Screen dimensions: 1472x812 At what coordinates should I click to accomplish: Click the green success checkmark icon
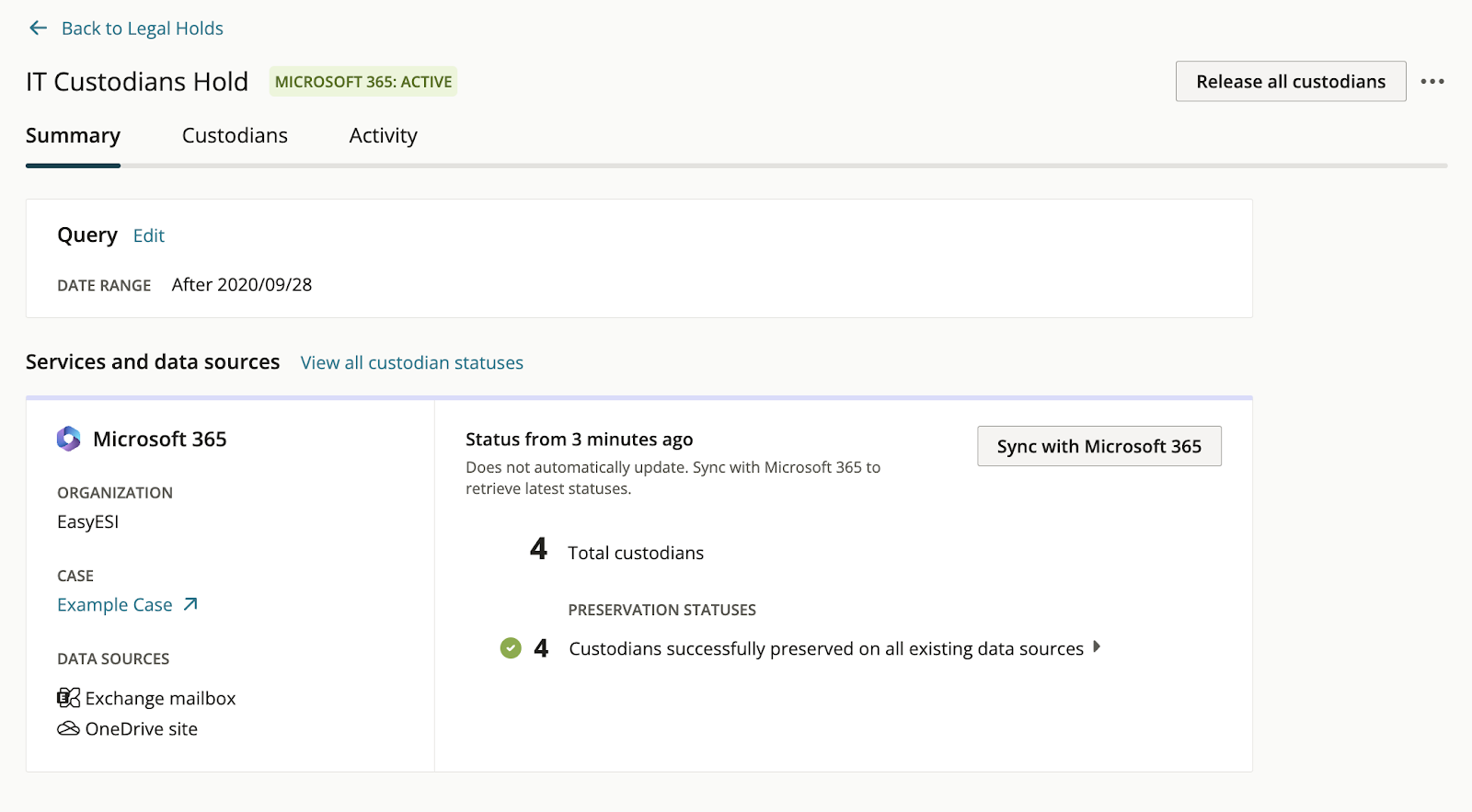pos(511,648)
